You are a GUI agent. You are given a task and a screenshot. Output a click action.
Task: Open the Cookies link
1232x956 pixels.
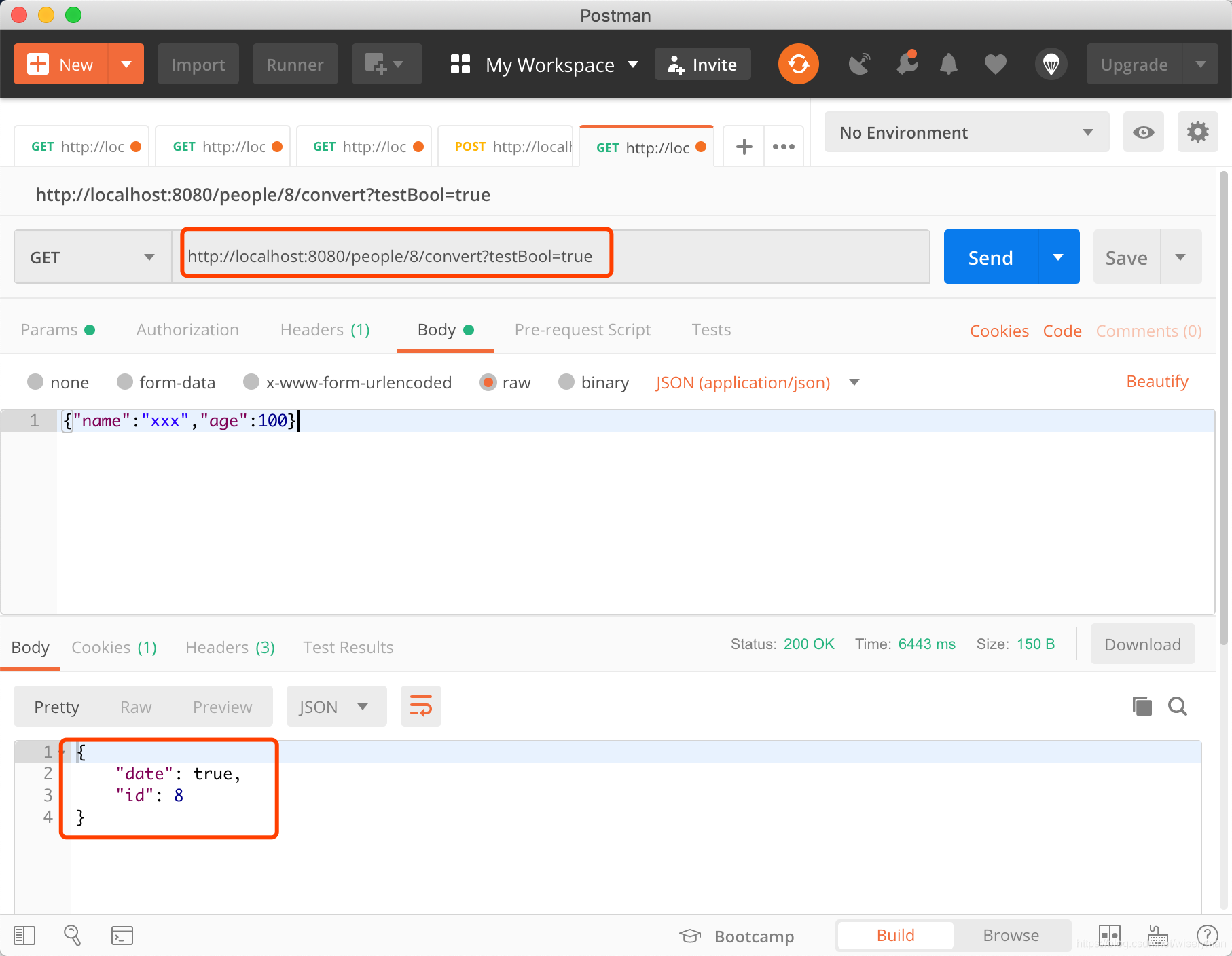(998, 331)
